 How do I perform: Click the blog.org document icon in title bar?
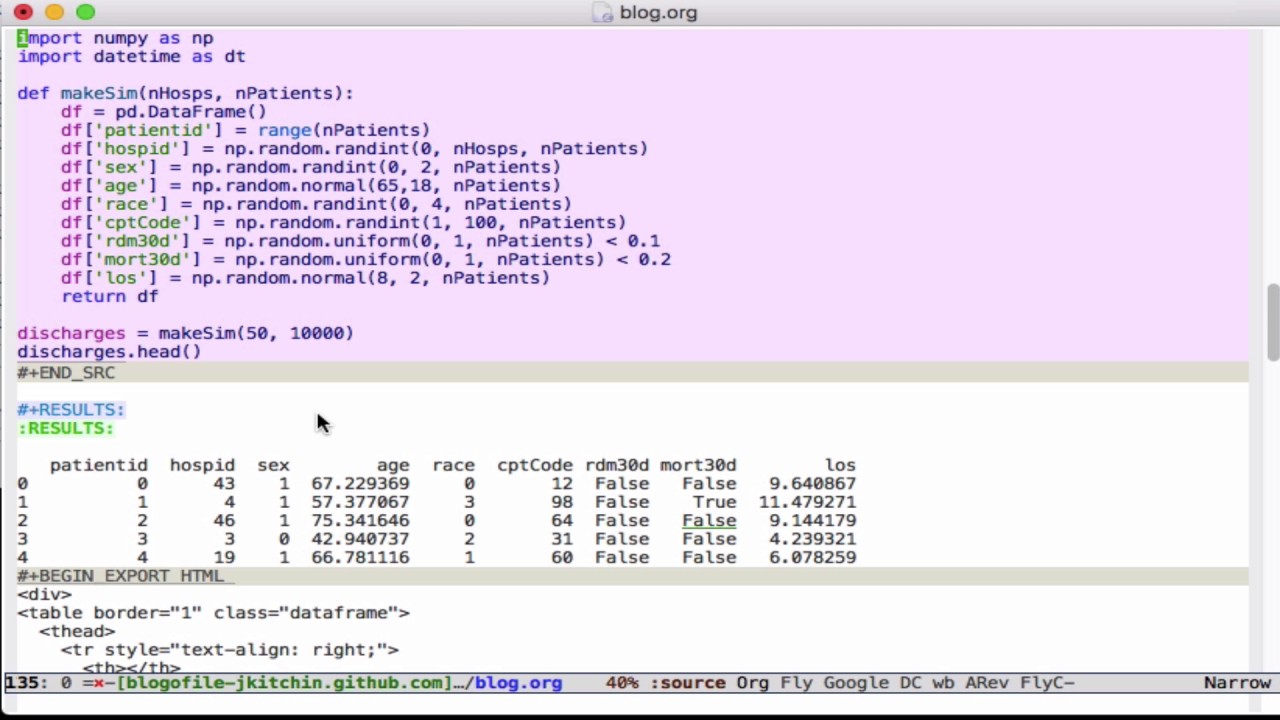click(x=602, y=12)
